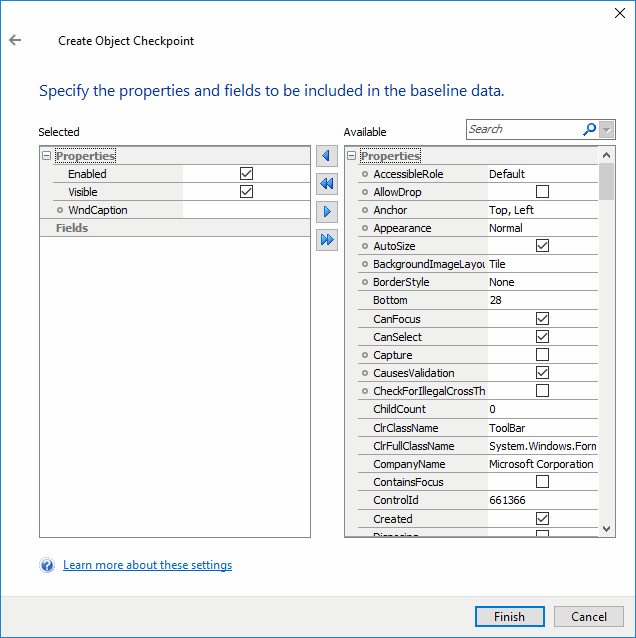Click the double right arrow remove-all button
636x638 pixels.
[326, 240]
